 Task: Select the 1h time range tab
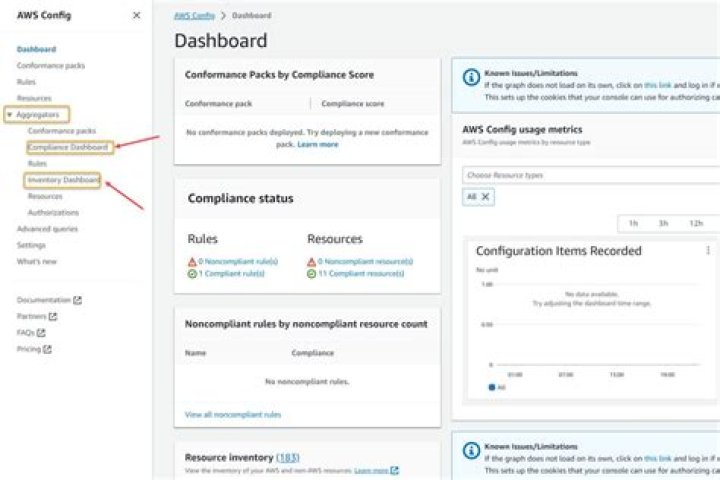pos(633,223)
